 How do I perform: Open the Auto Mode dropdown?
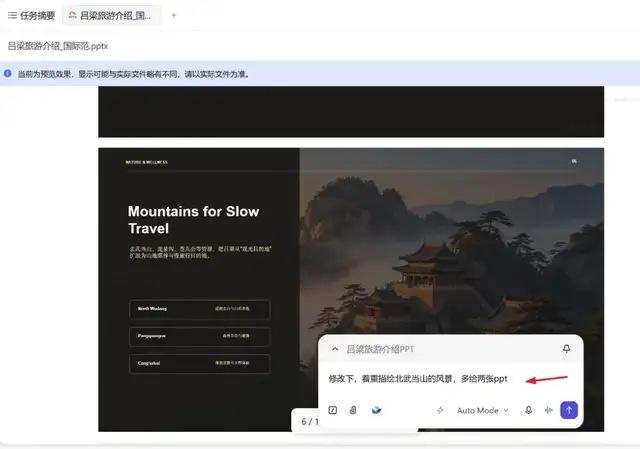pos(483,410)
